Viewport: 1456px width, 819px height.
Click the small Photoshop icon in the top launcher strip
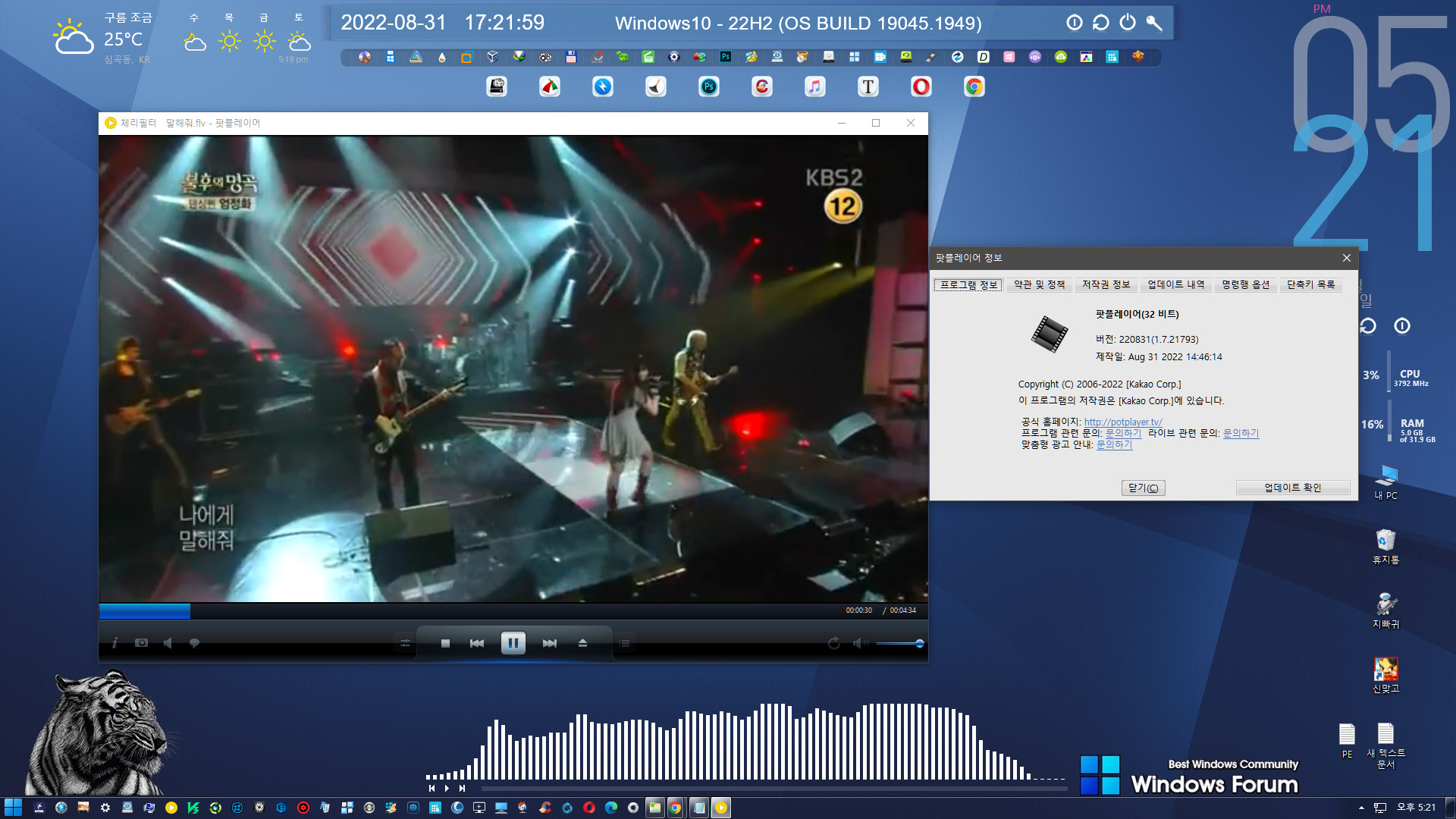[x=726, y=57]
